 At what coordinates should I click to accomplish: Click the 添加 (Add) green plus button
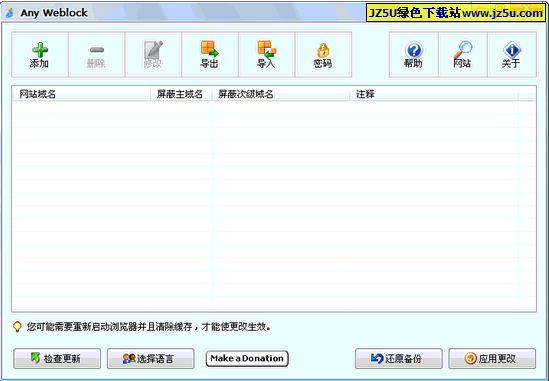point(40,55)
